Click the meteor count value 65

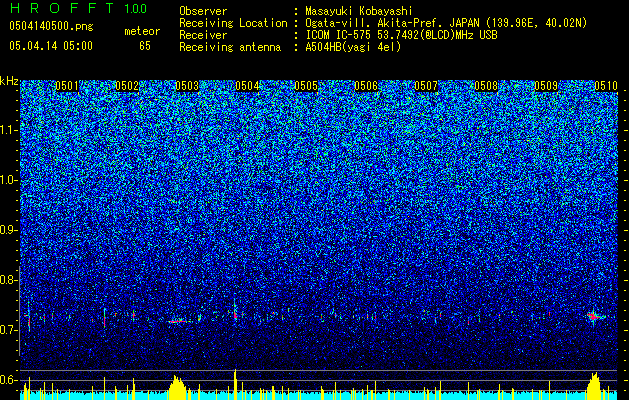(x=145, y=46)
